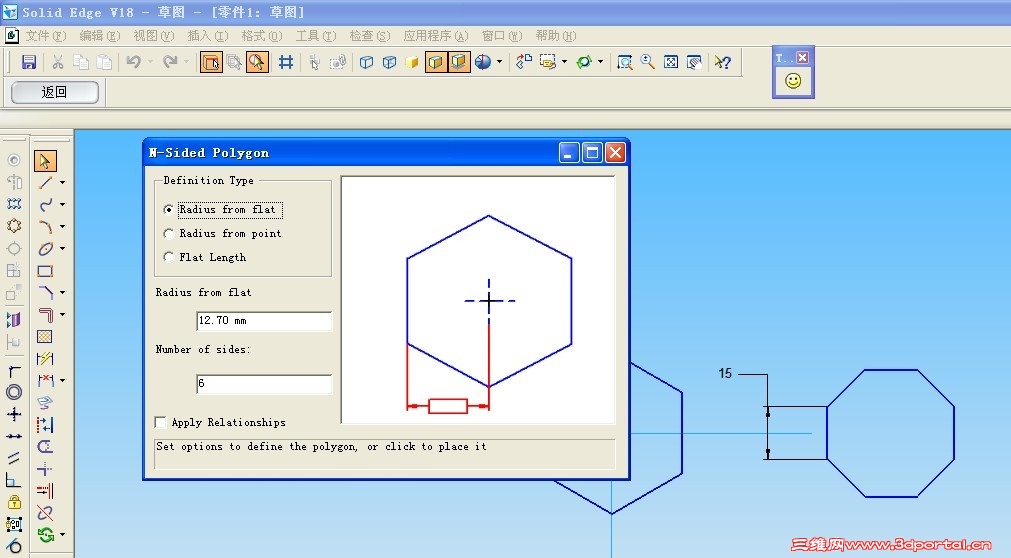Open the refresh tool dropdown in left toolbar

[63, 535]
